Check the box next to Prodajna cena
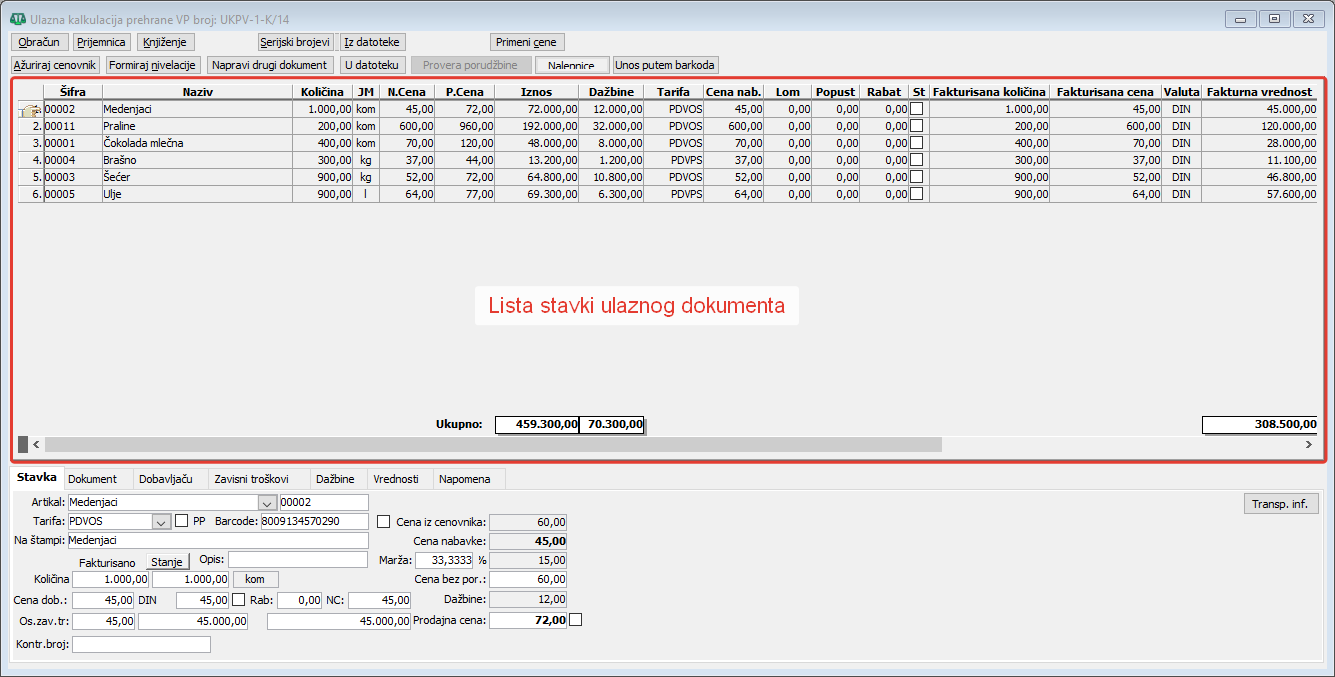The width and height of the screenshot is (1335, 677). pos(575,620)
